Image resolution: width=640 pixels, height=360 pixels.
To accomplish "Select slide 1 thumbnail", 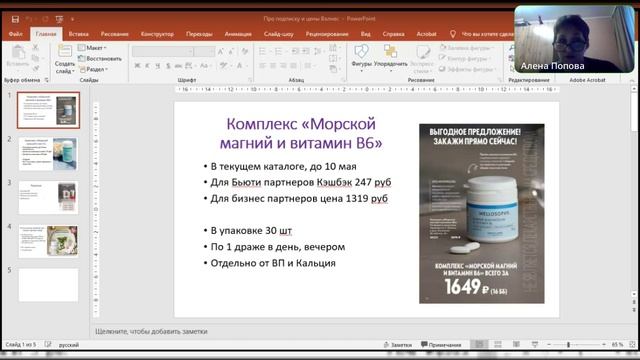I will coord(48,110).
